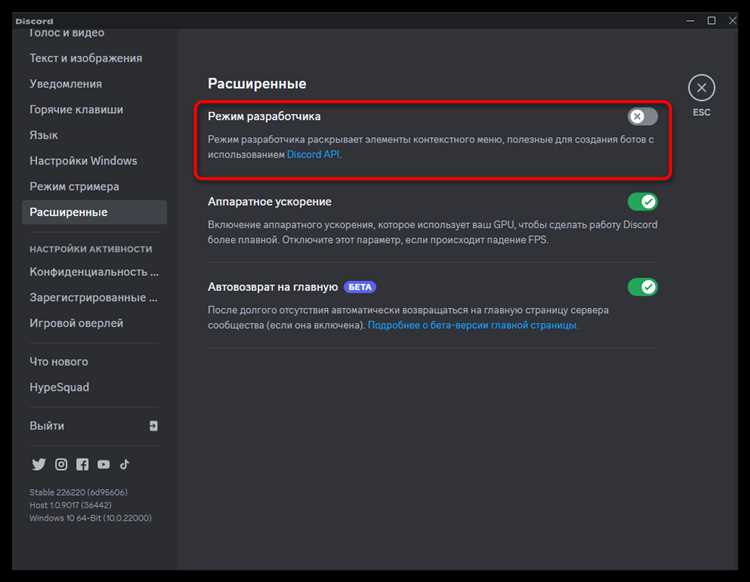Click the Аппаратное ускорение setting title
Viewport: 750px width, 582px height.
point(270,202)
